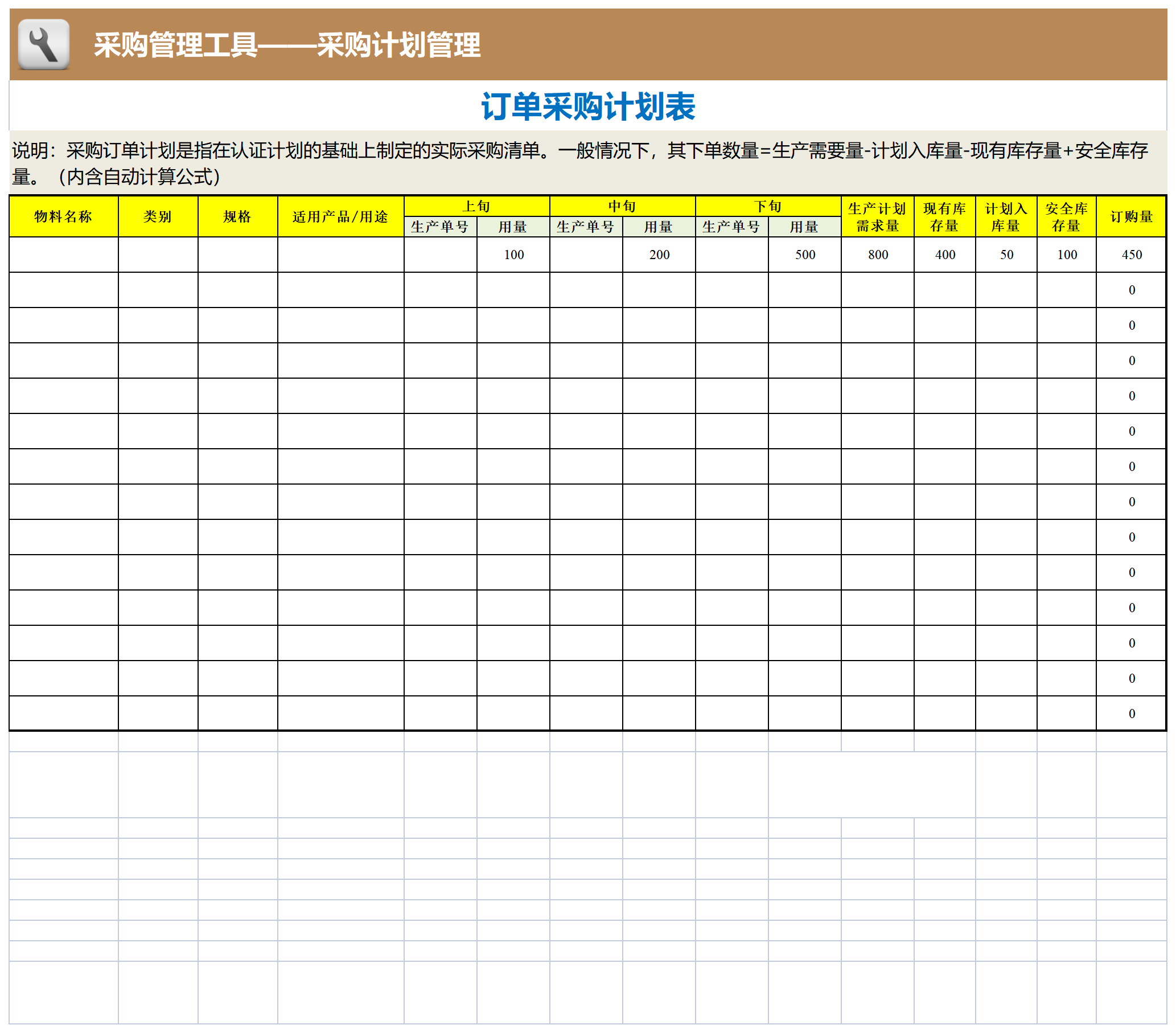
Task: Click the 安全库存量 column header
Action: click(1067, 216)
